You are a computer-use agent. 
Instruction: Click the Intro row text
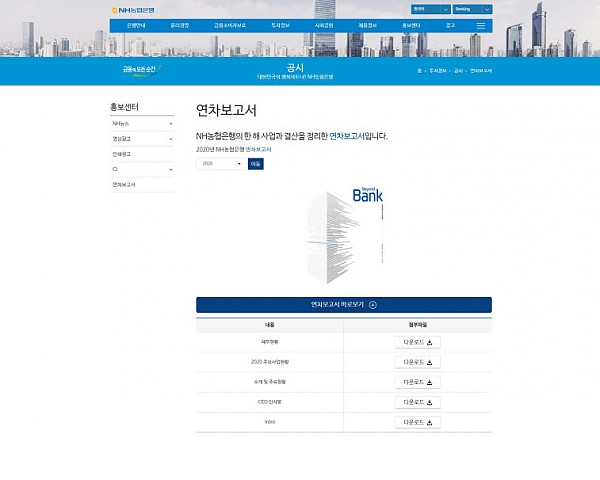pyautogui.click(x=270, y=422)
